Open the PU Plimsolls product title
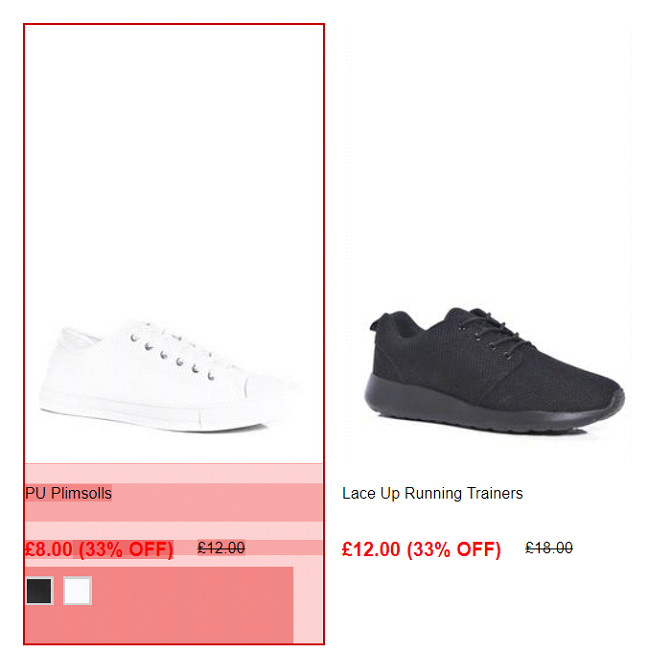Viewport: 648px width, 653px height. (69, 493)
